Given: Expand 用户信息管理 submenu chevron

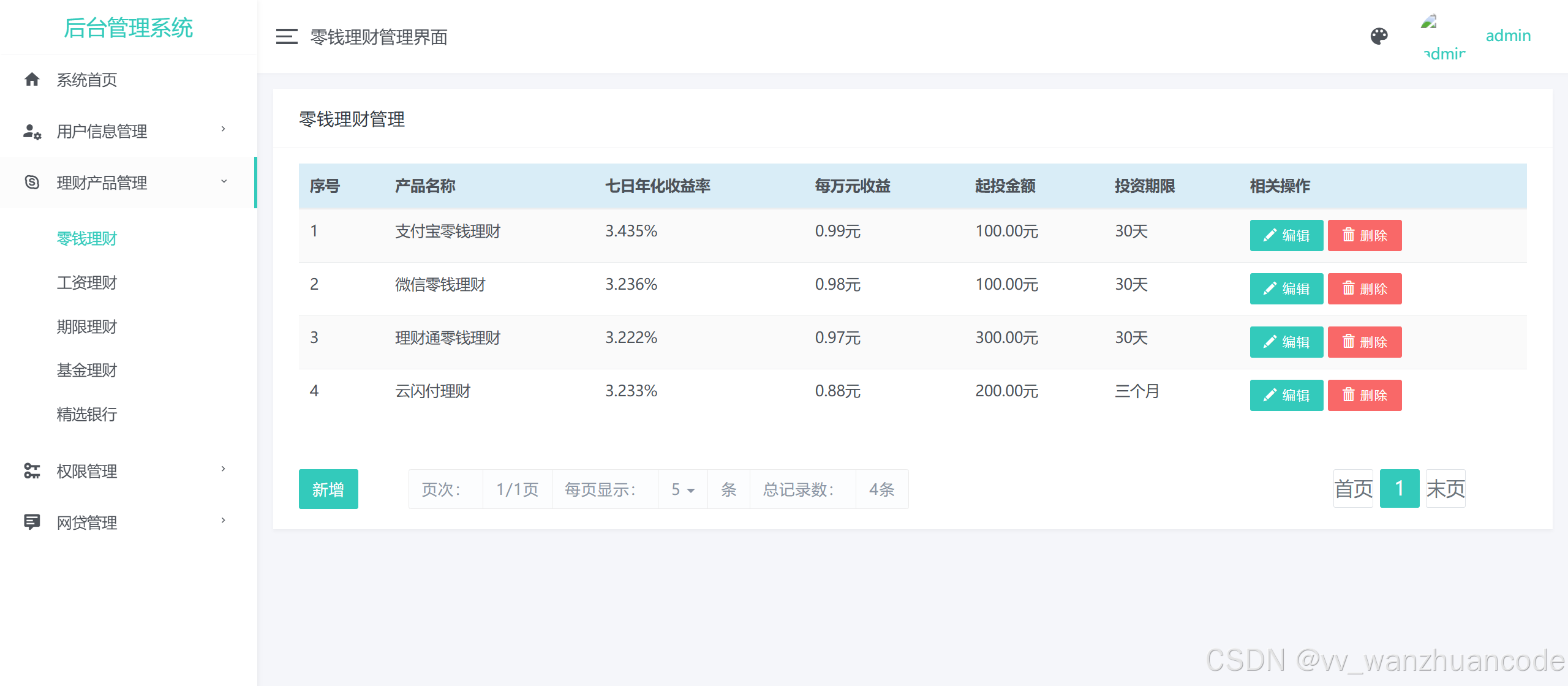Looking at the screenshot, I should click(224, 129).
